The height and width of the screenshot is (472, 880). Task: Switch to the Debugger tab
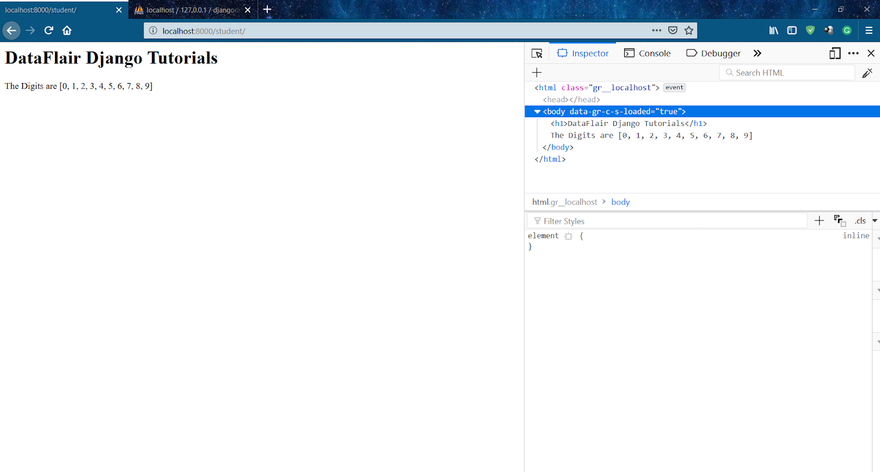[714, 53]
